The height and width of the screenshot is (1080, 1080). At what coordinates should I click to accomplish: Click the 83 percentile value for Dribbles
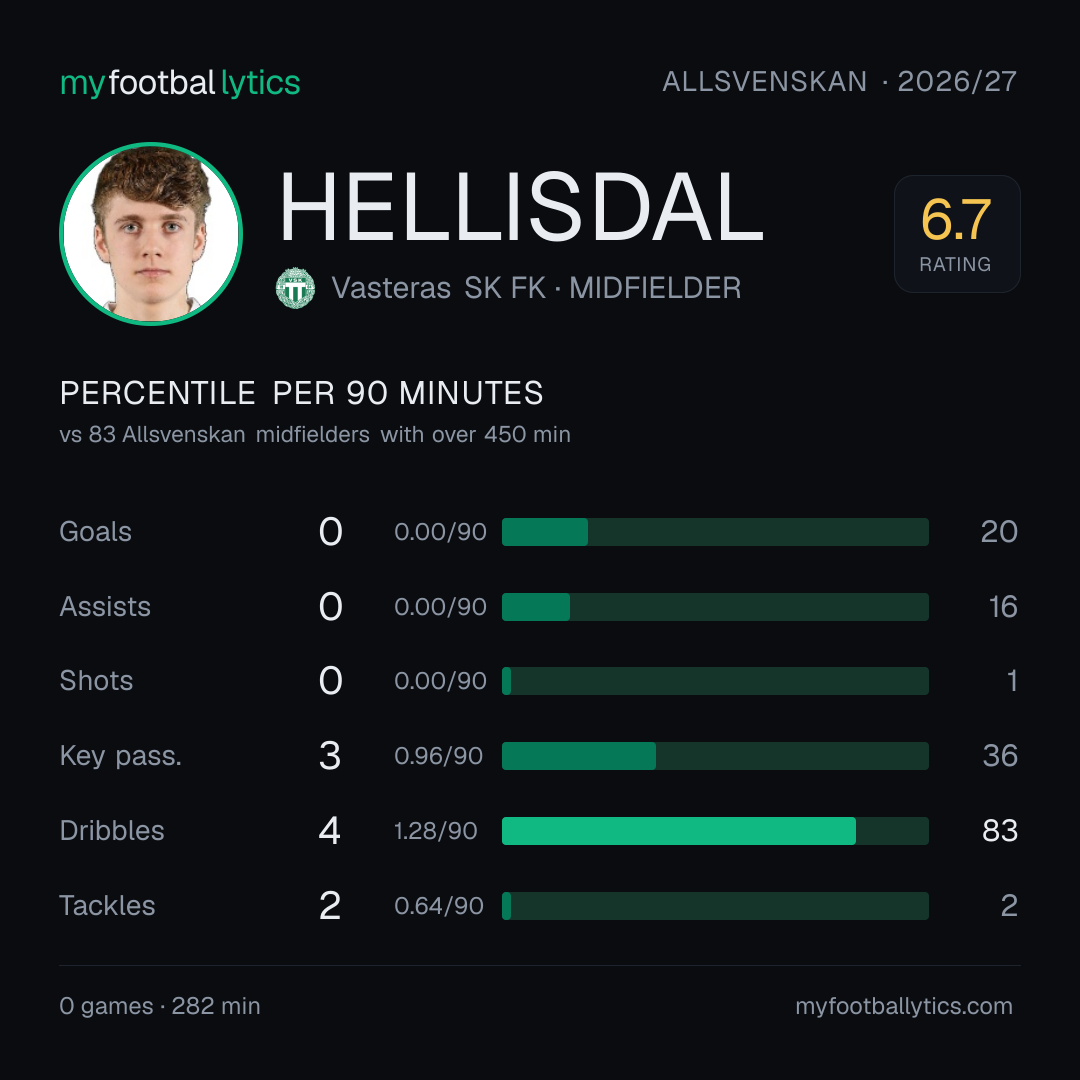point(1000,831)
